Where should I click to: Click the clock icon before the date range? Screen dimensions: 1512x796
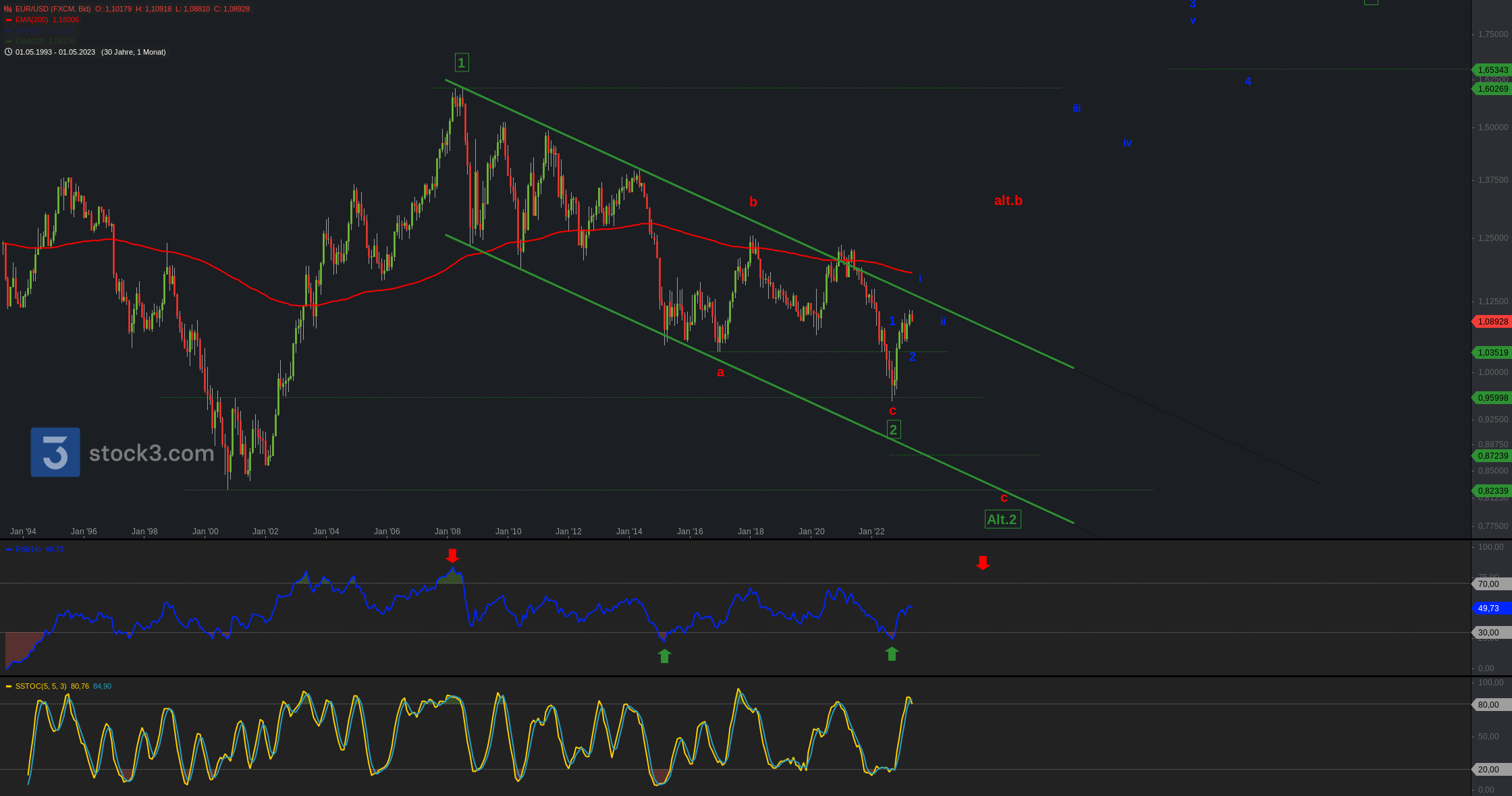8,52
